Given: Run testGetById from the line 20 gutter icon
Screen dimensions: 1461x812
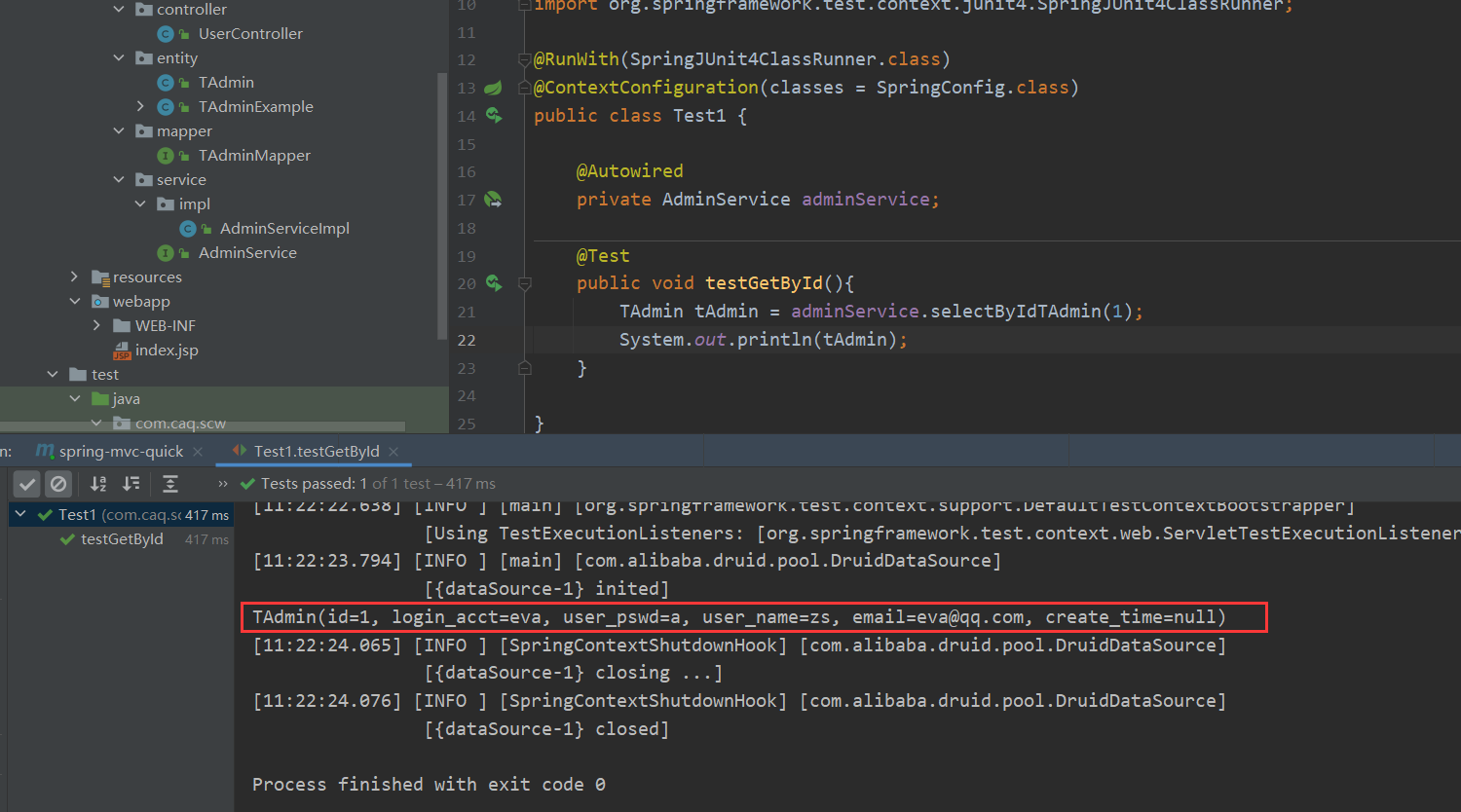Looking at the screenshot, I should click(494, 283).
